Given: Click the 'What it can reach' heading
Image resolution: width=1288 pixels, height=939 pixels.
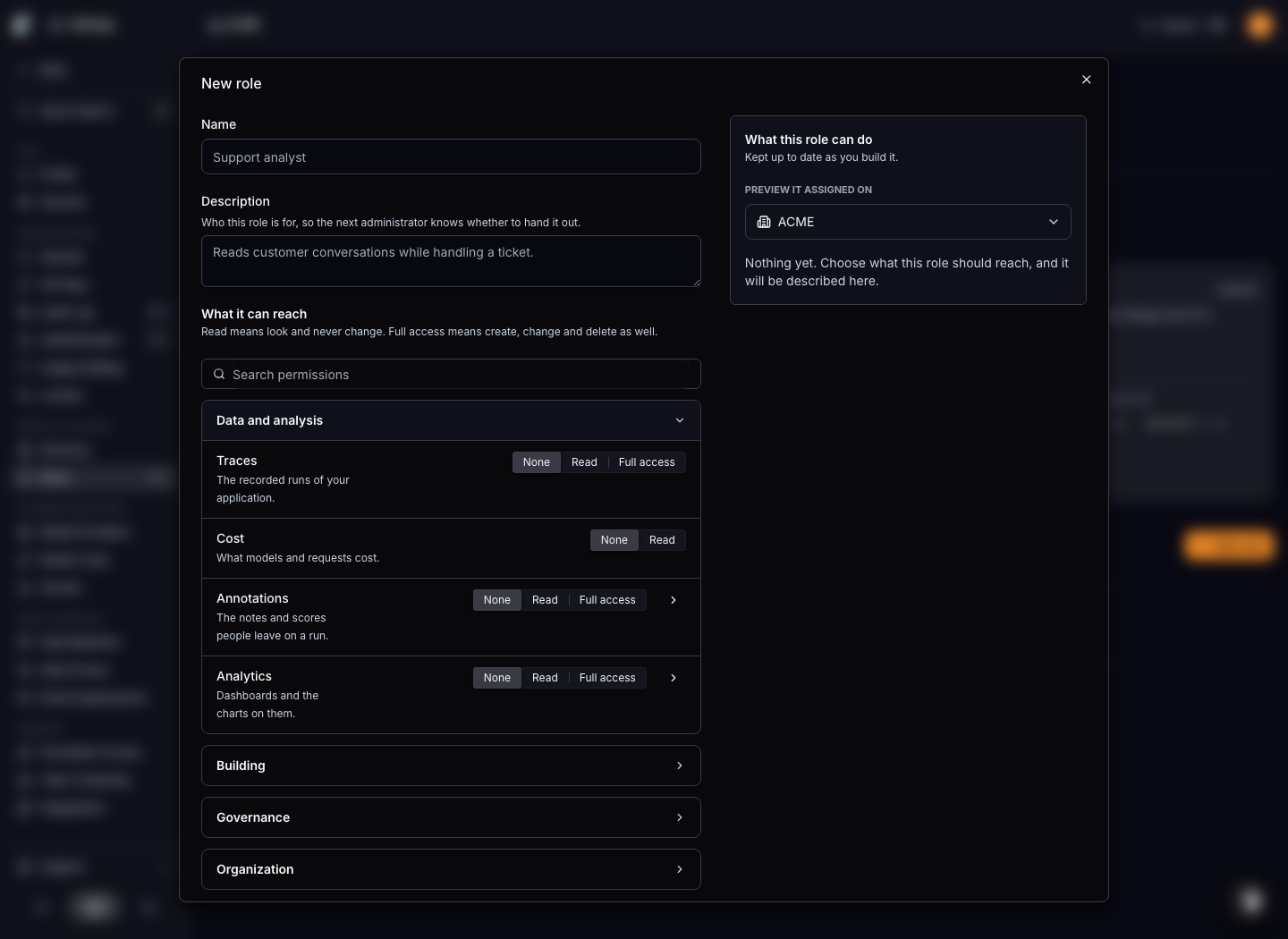Looking at the screenshot, I should tap(254, 314).
